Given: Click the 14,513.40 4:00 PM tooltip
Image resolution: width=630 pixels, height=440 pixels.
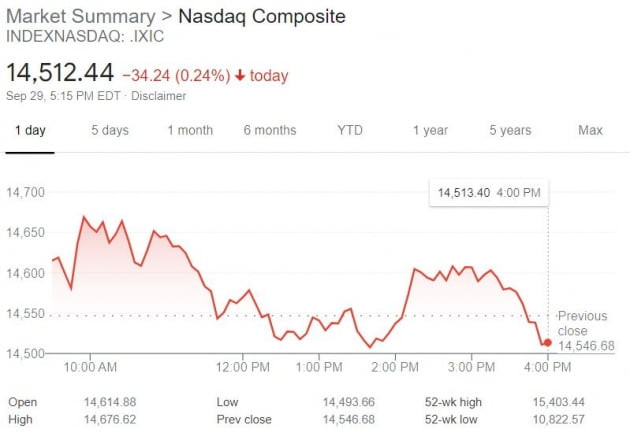Looking at the screenshot, I should [489, 193].
